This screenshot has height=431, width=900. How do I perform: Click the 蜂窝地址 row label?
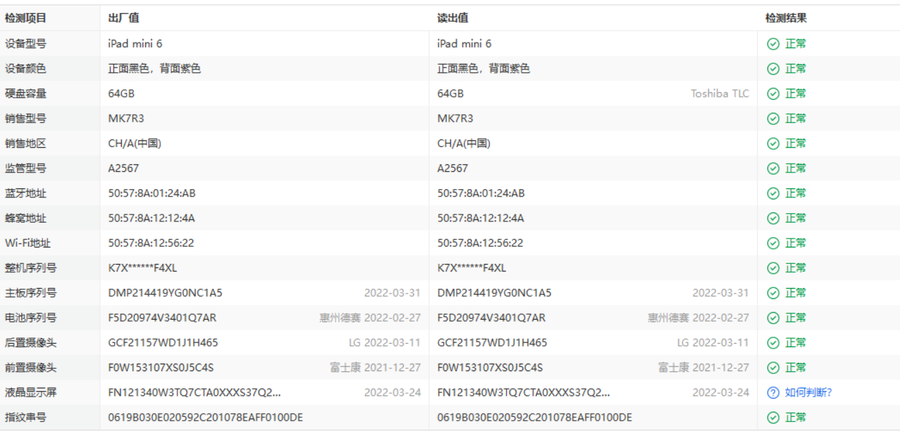[26, 218]
